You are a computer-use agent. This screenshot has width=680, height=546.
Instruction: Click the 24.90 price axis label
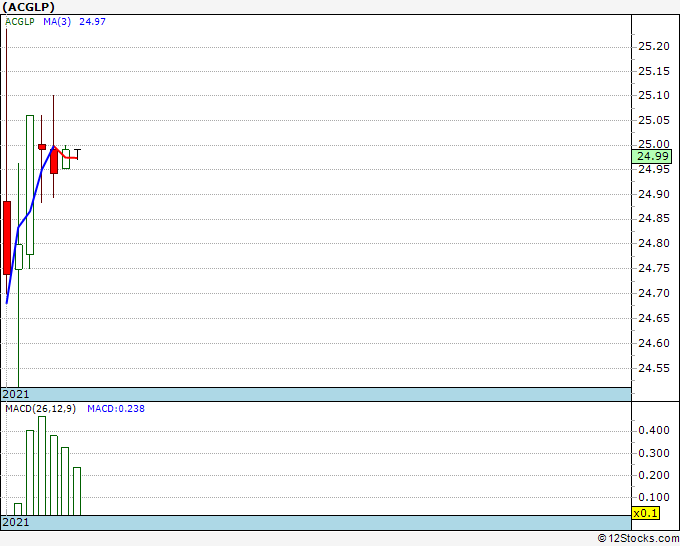click(654, 194)
